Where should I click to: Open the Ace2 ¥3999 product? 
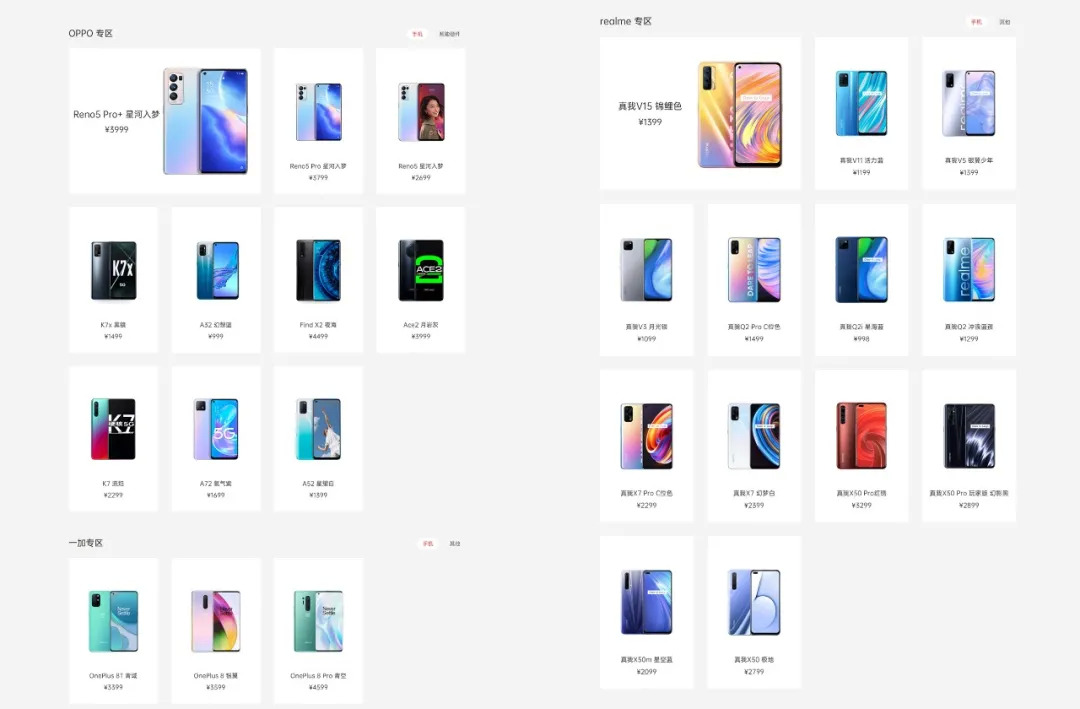[x=421, y=280]
